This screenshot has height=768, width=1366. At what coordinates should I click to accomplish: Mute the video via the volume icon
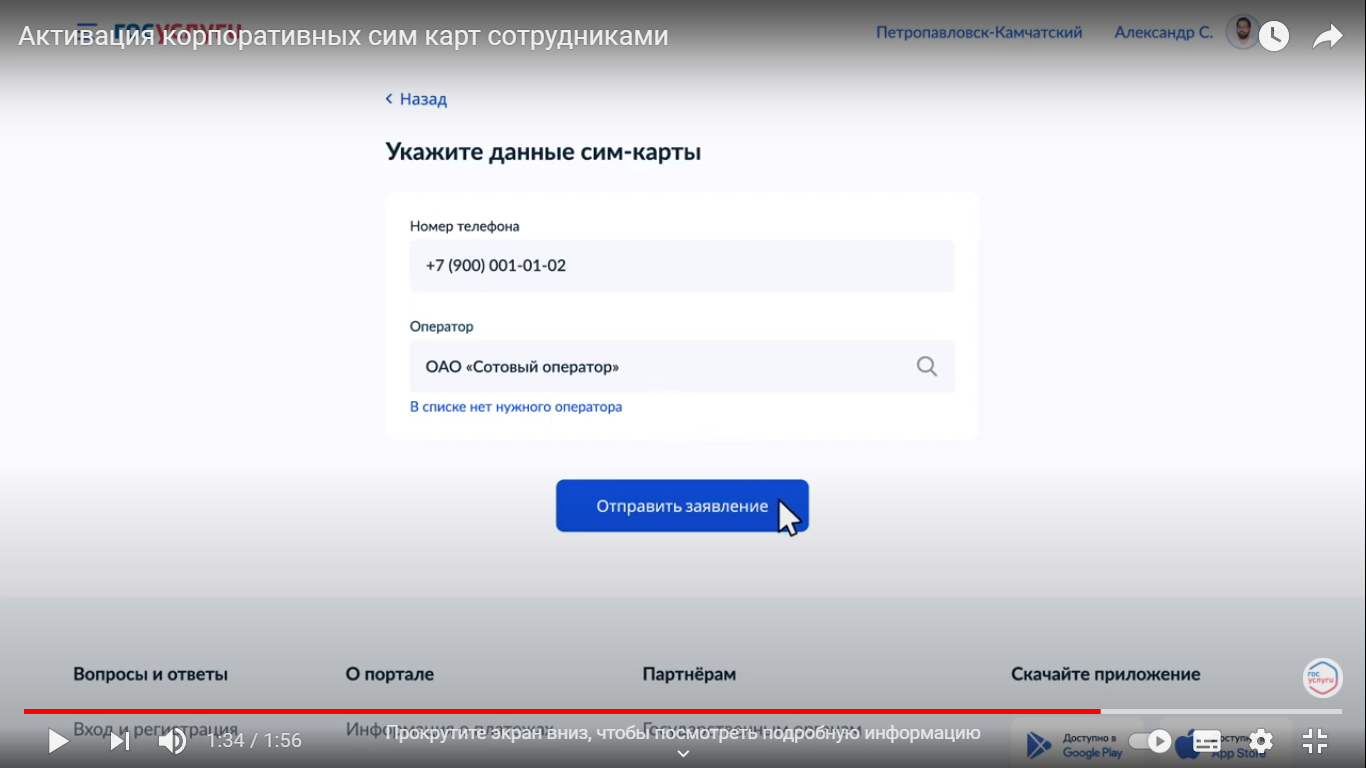pyautogui.click(x=172, y=741)
